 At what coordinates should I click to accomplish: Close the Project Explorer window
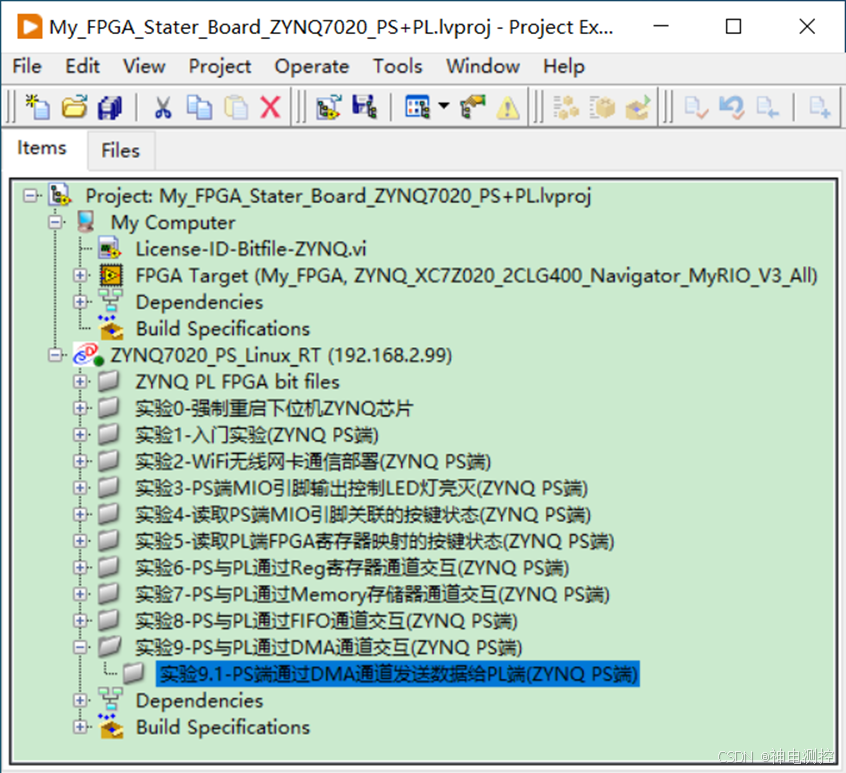pyautogui.click(x=807, y=26)
